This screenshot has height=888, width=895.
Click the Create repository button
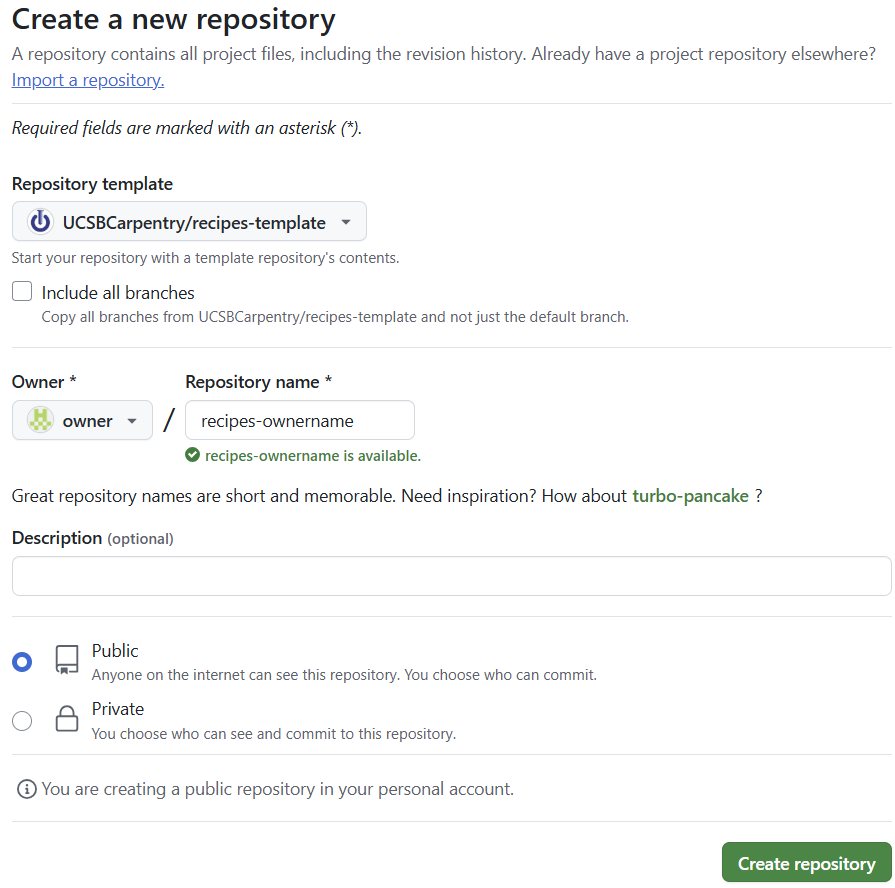click(x=806, y=862)
